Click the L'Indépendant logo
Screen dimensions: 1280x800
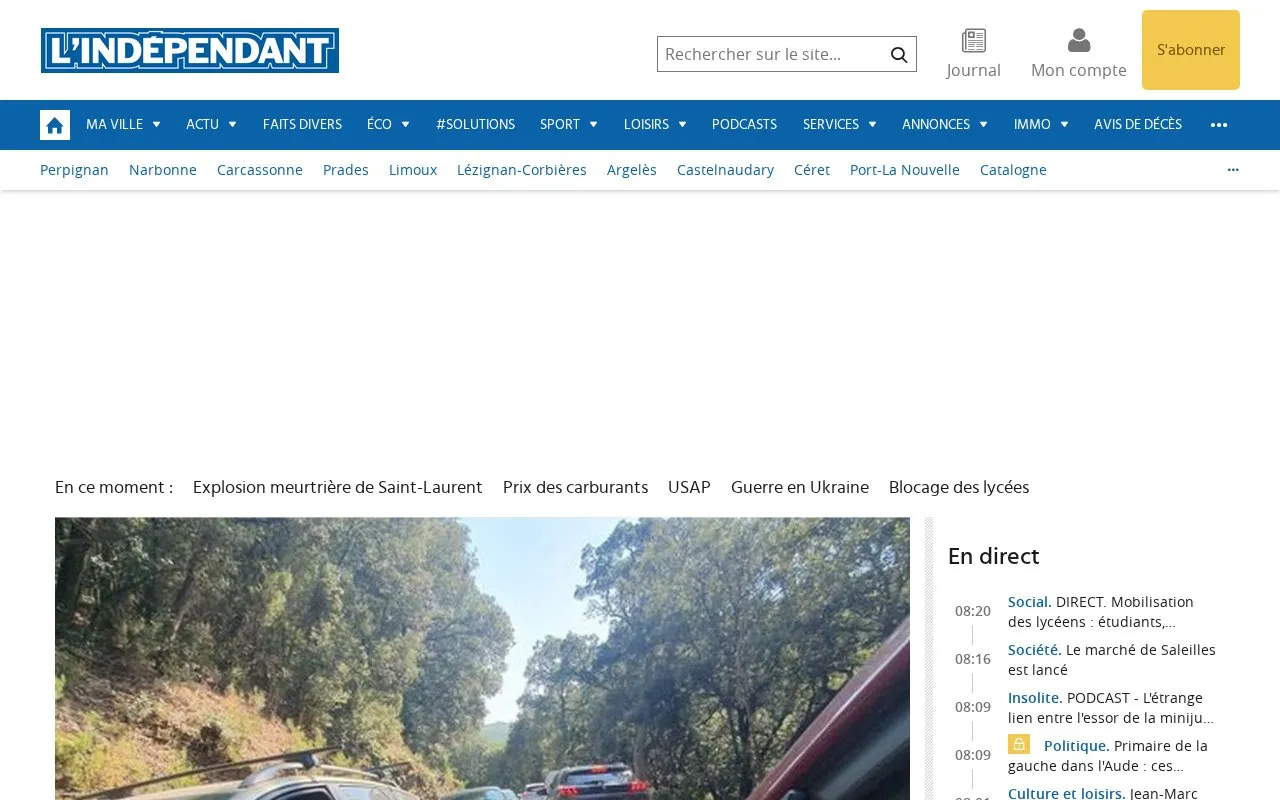pyautogui.click(x=190, y=50)
